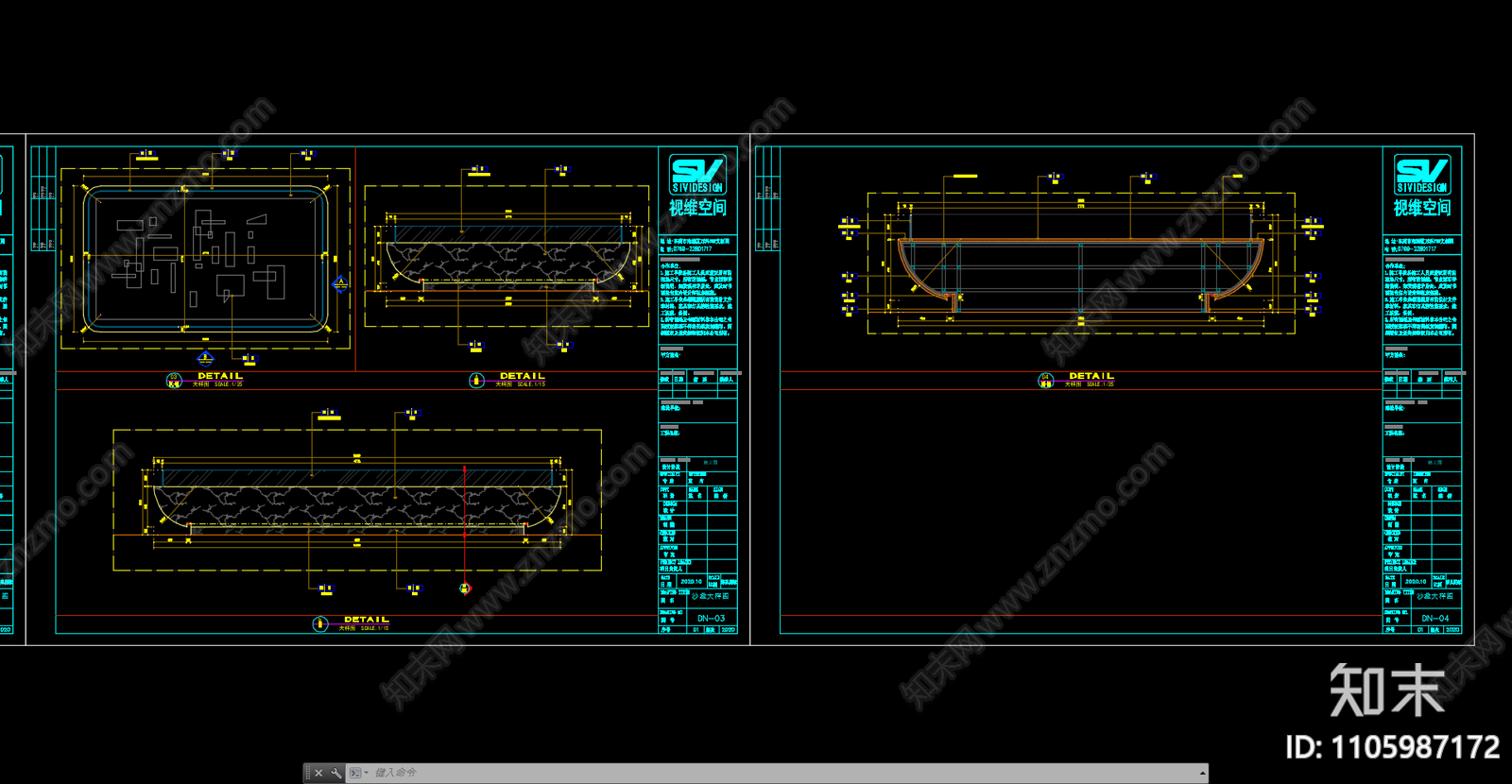Grab the command line grip handle
The width and height of the screenshot is (1512, 784).
[x=307, y=773]
